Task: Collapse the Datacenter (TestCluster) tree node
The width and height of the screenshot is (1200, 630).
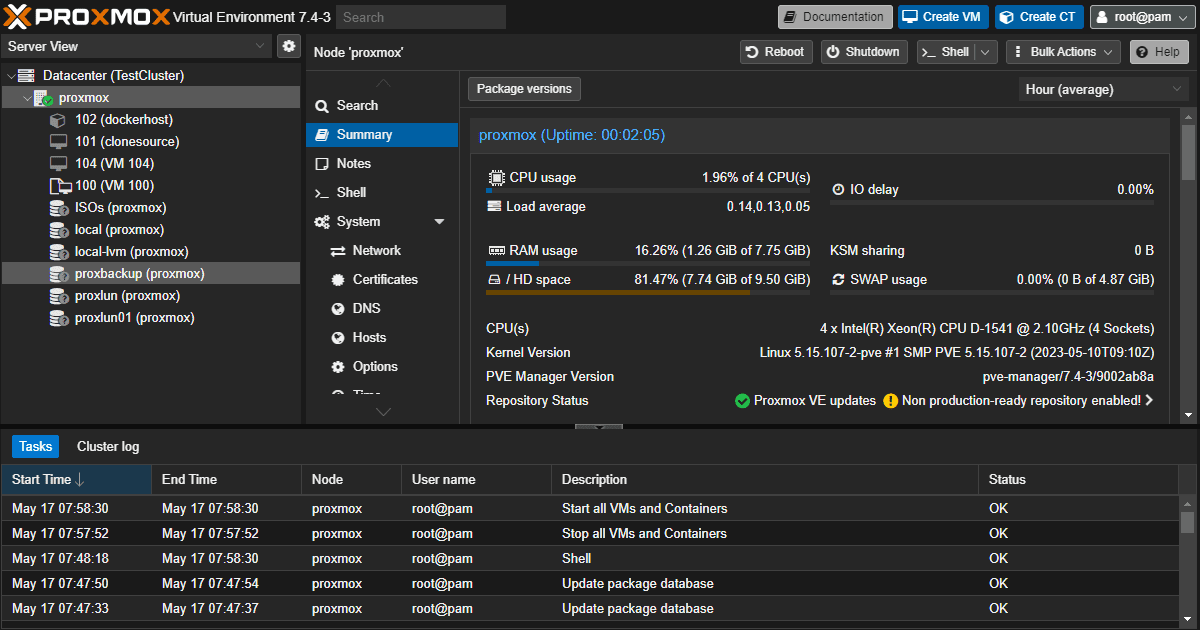Action: click(11, 76)
